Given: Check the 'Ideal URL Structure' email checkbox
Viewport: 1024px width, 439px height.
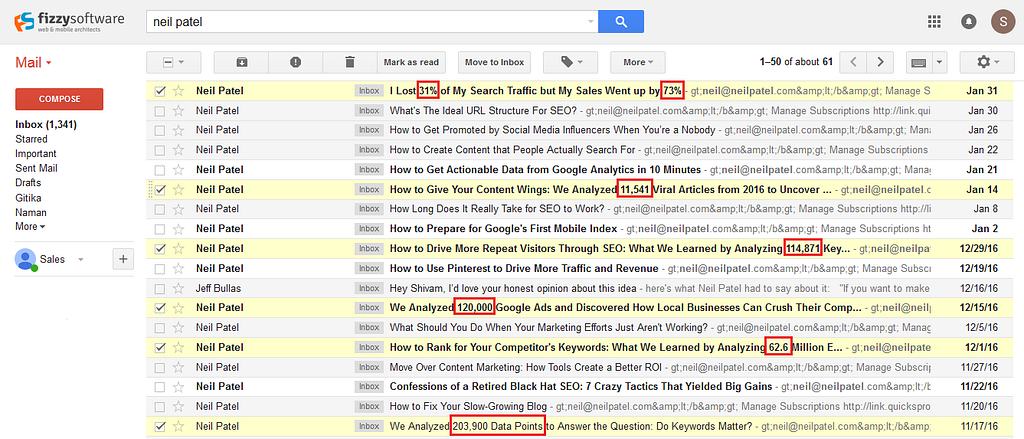Looking at the screenshot, I should pyautogui.click(x=159, y=111).
